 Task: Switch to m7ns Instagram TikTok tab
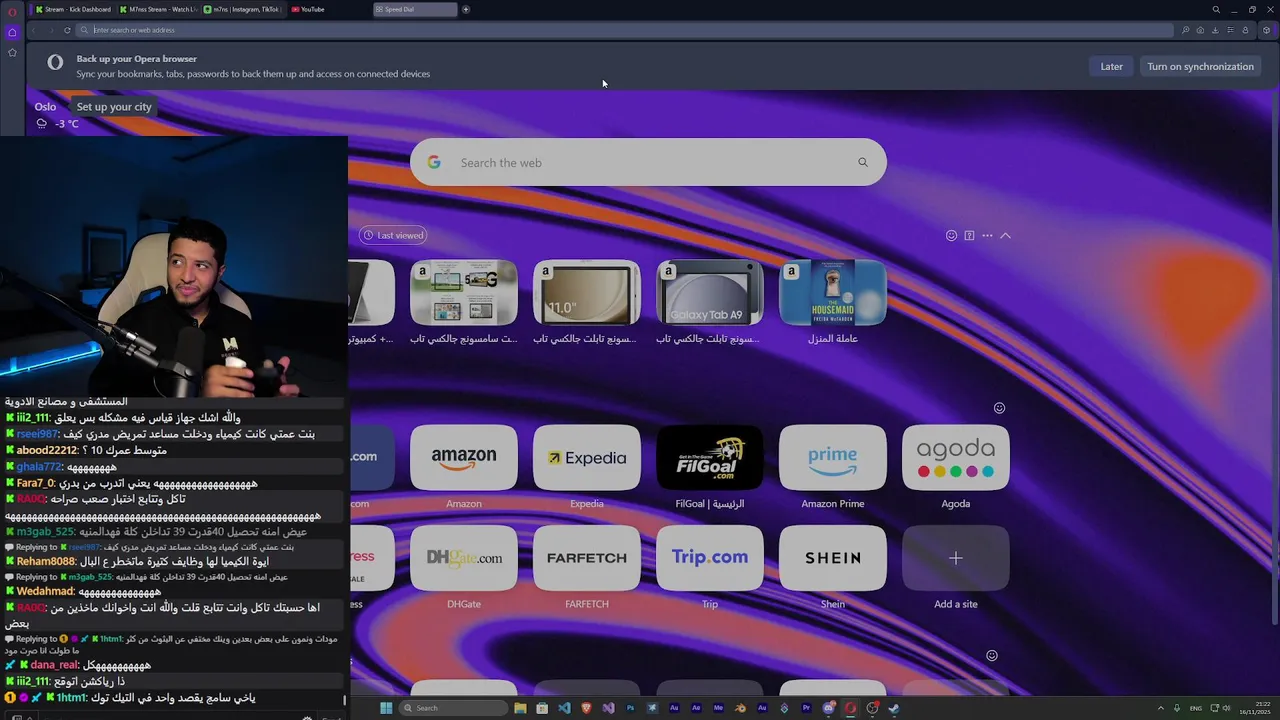pyautogui.click(x=243, y=9)
